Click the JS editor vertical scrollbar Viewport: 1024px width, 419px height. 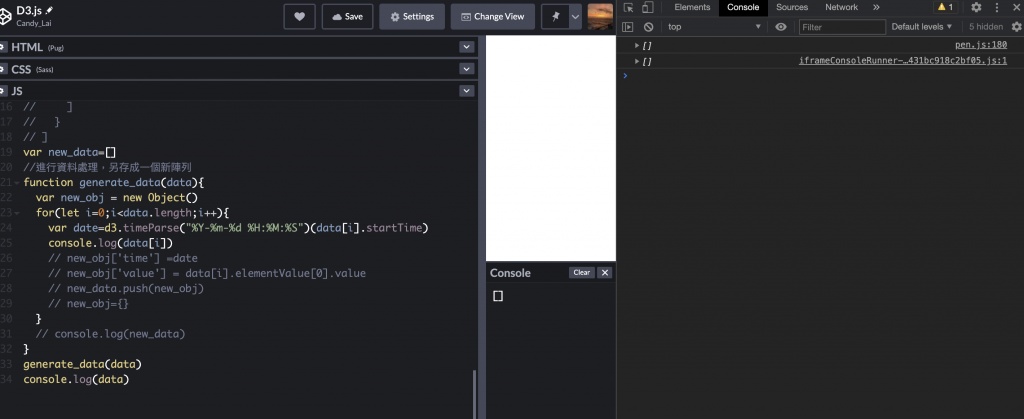475,394
